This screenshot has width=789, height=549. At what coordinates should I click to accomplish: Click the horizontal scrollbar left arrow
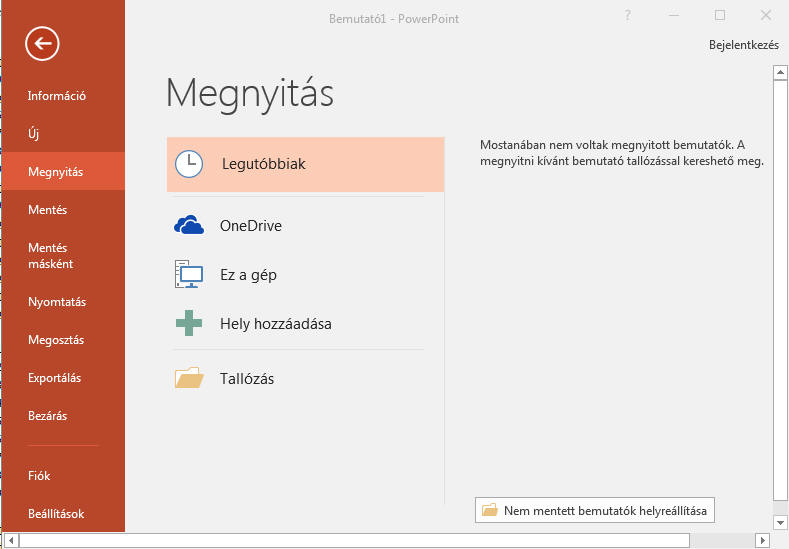click(11, 540)
